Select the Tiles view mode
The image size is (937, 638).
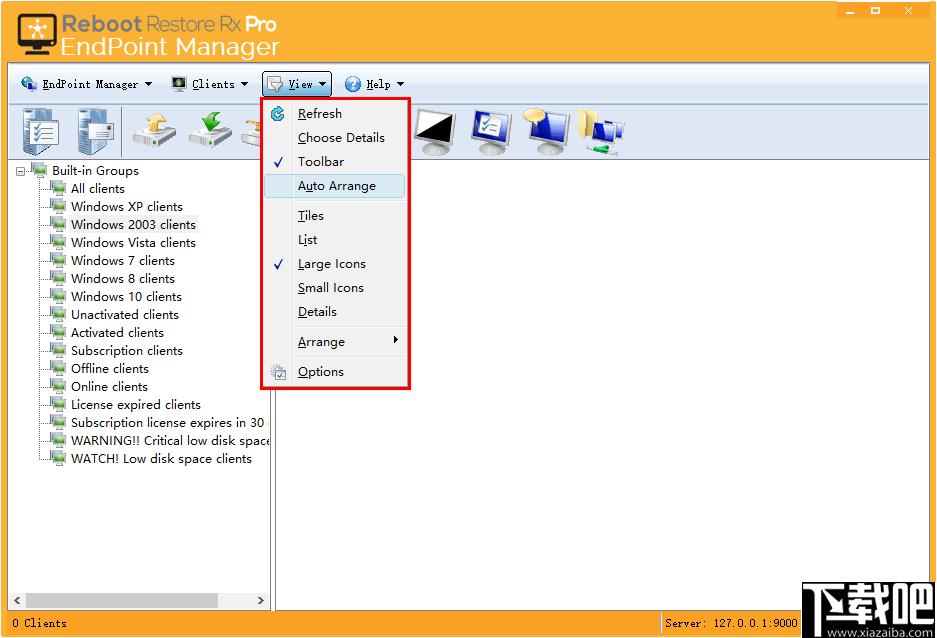coord(335,216)
